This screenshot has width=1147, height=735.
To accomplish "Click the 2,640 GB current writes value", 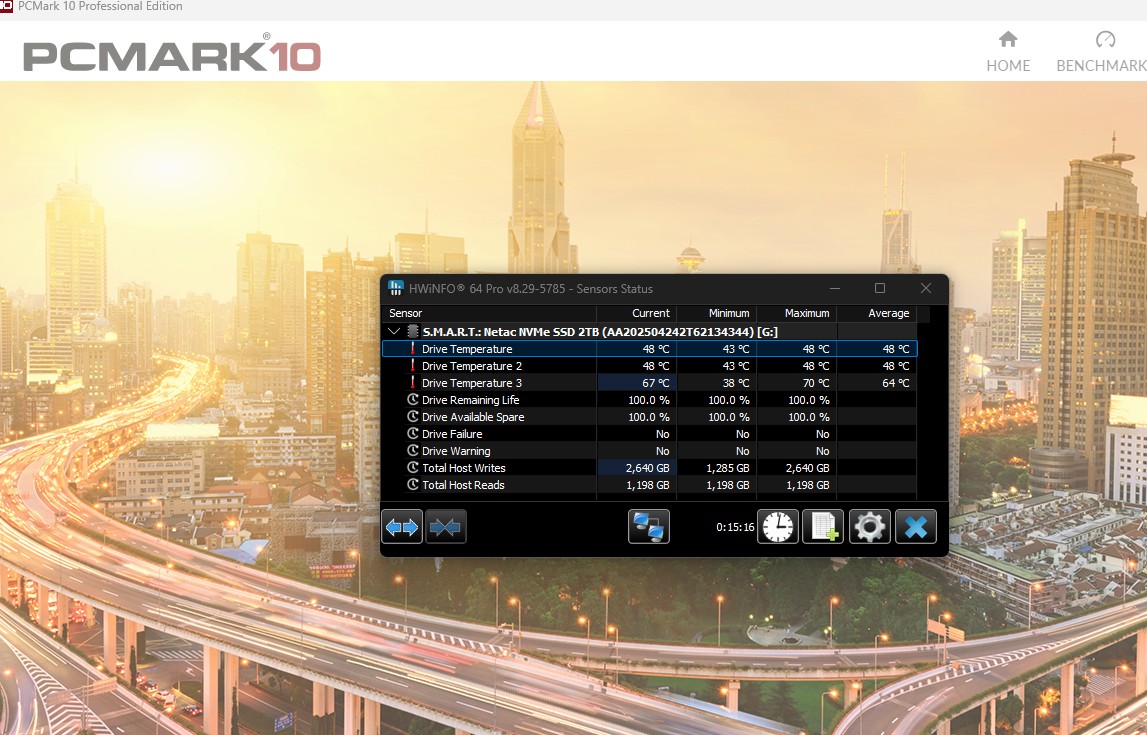I will tap(647, 467).
